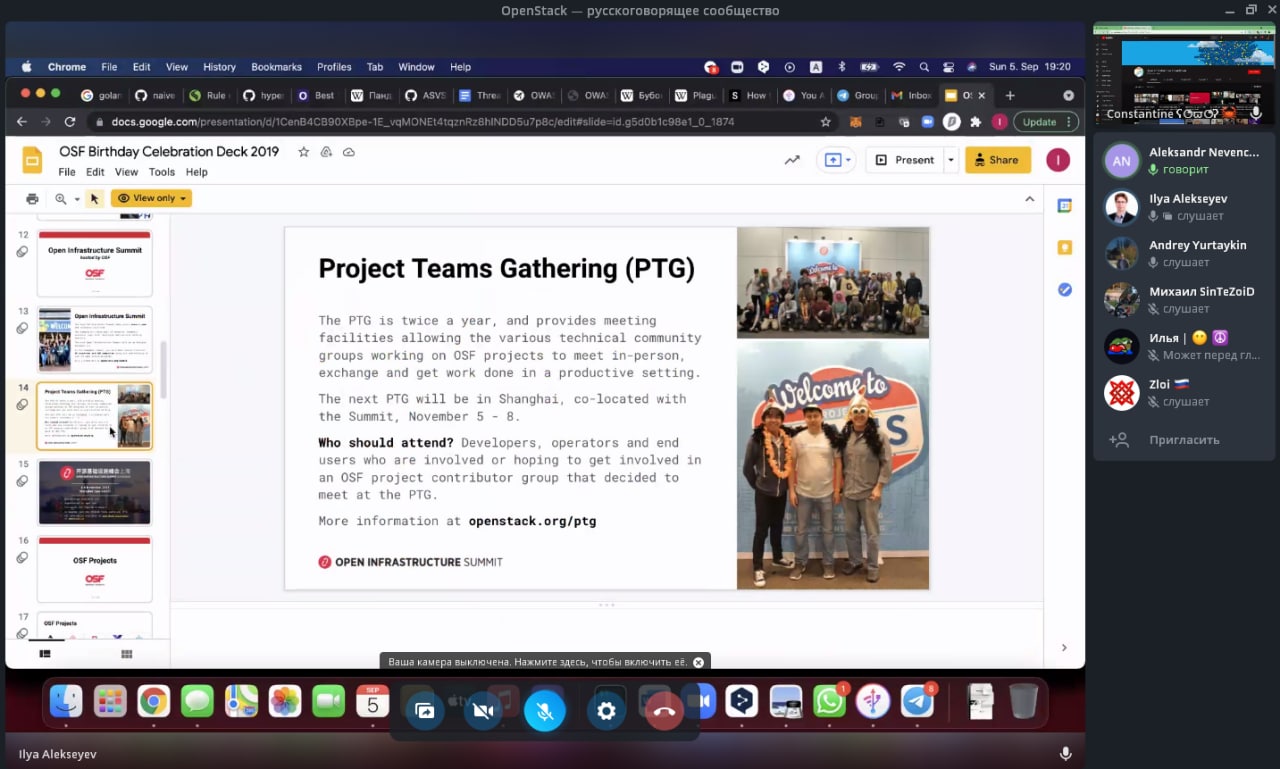Hang up with the red end call button
The height and width of the screenshot is (769, 1280).
pyautogui.click(x=665, y=711)
